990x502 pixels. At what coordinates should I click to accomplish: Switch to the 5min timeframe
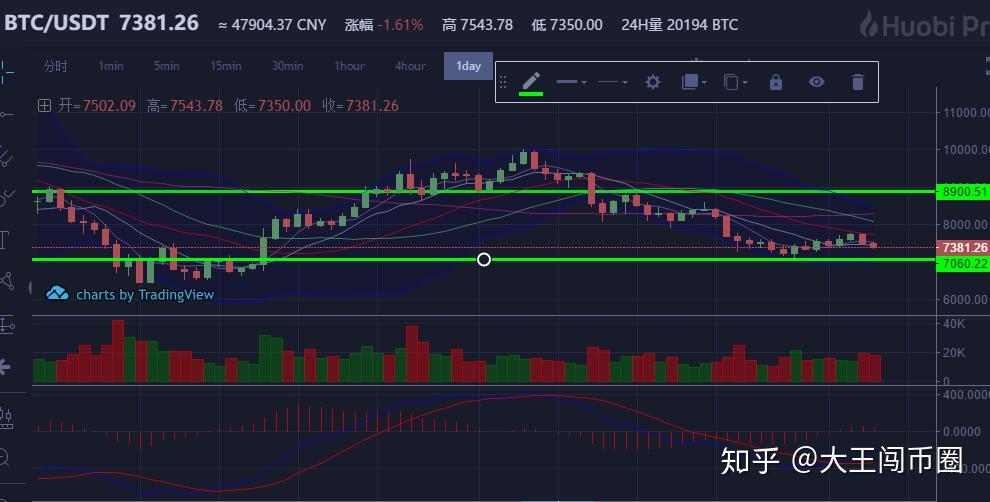click(167, 66)
